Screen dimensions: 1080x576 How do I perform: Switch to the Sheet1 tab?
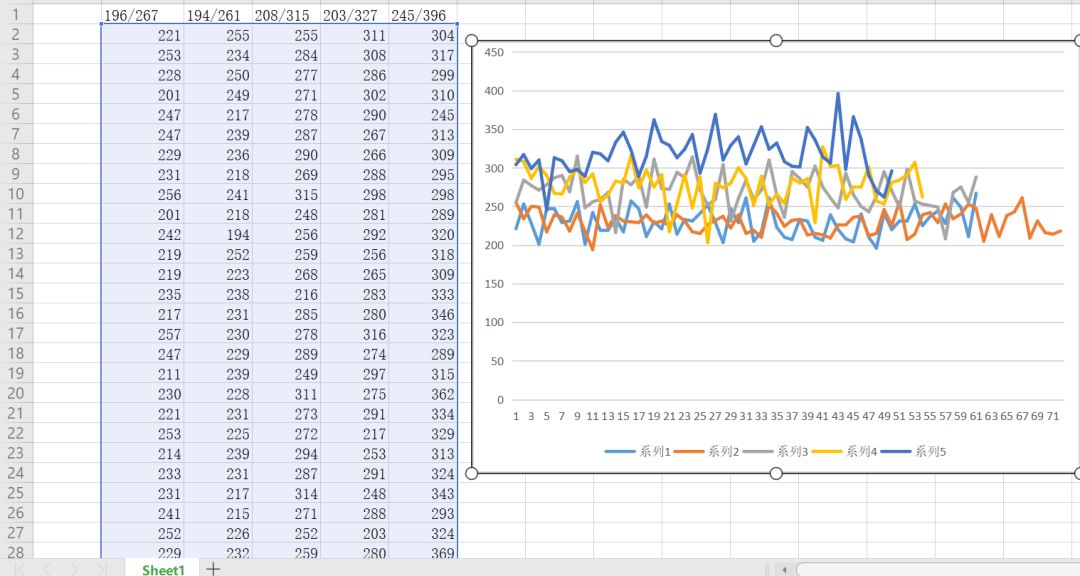click(163, 569)
